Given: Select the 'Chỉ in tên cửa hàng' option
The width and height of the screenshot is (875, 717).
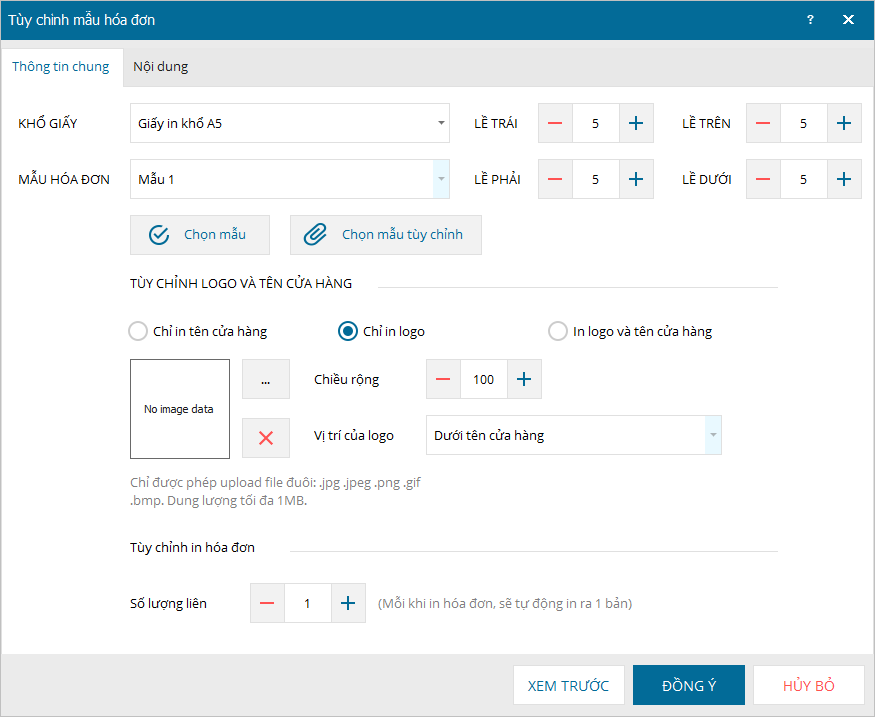Looking at the screenshot, I should tap(138, 331).
